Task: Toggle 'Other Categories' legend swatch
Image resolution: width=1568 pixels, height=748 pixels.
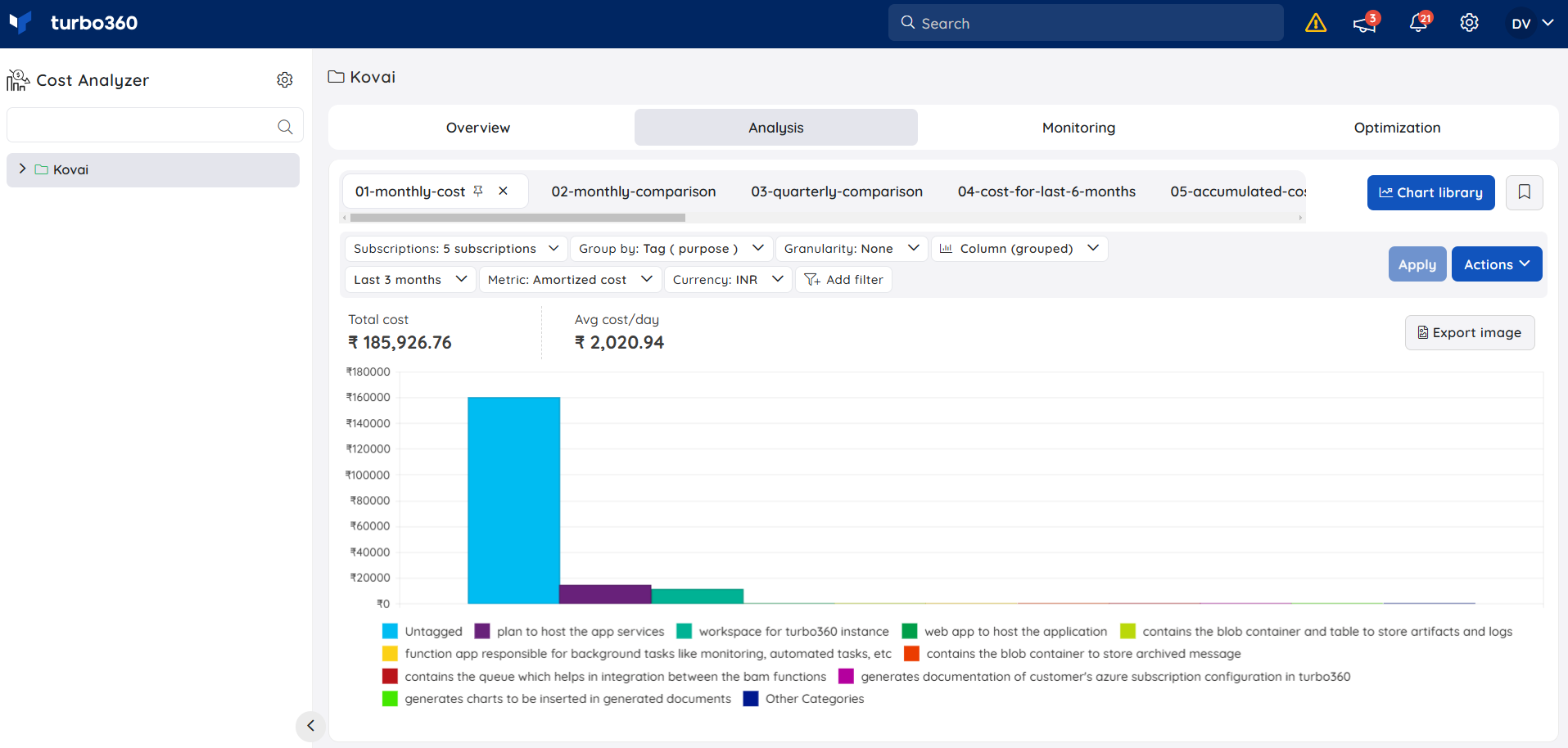Action: tap(751, 698)
